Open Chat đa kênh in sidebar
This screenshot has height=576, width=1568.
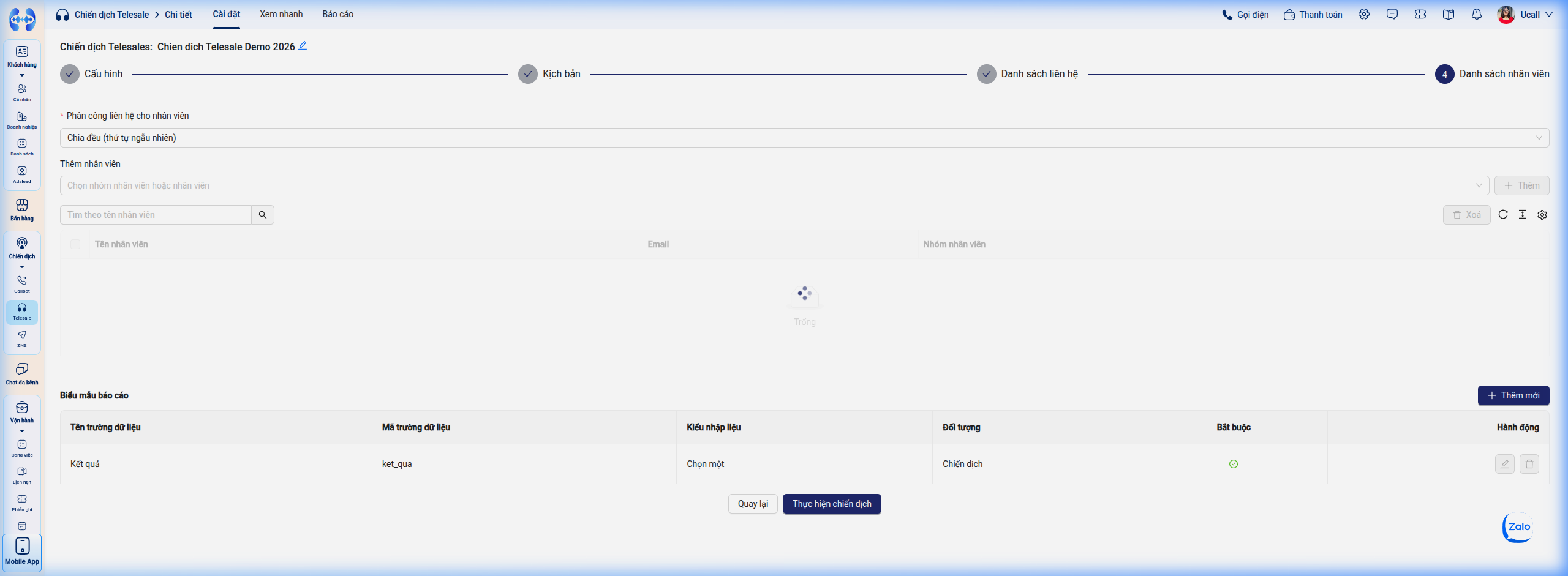22,373
